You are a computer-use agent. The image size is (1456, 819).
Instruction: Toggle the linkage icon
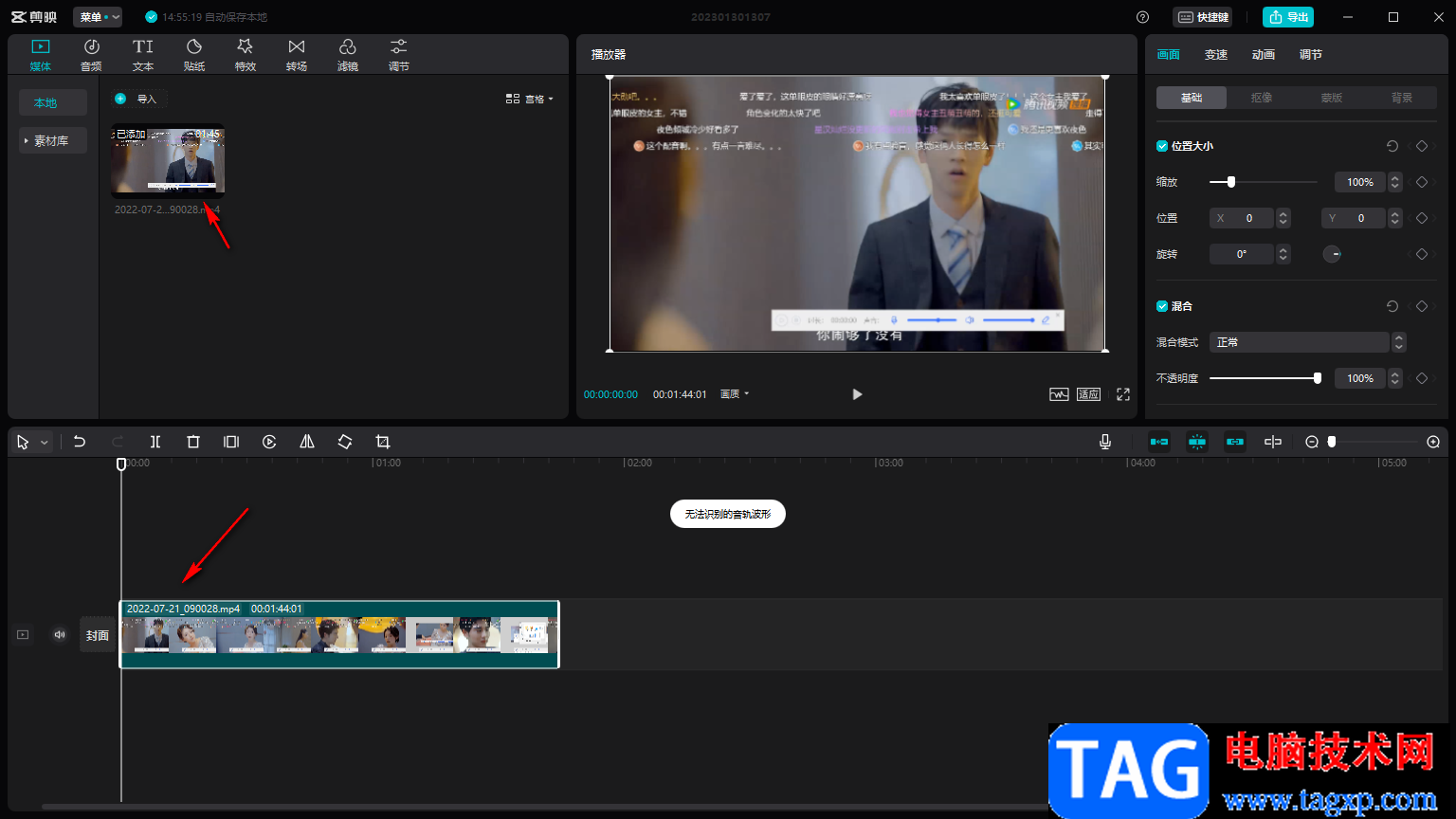(1235, 442)
